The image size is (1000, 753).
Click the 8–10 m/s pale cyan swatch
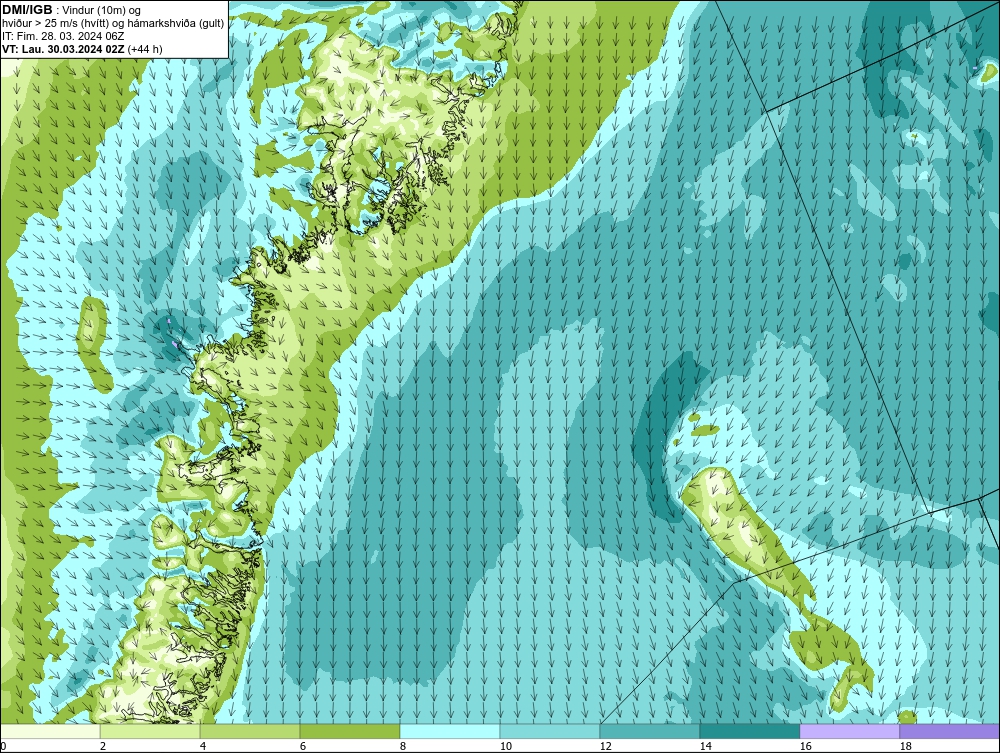450,731
